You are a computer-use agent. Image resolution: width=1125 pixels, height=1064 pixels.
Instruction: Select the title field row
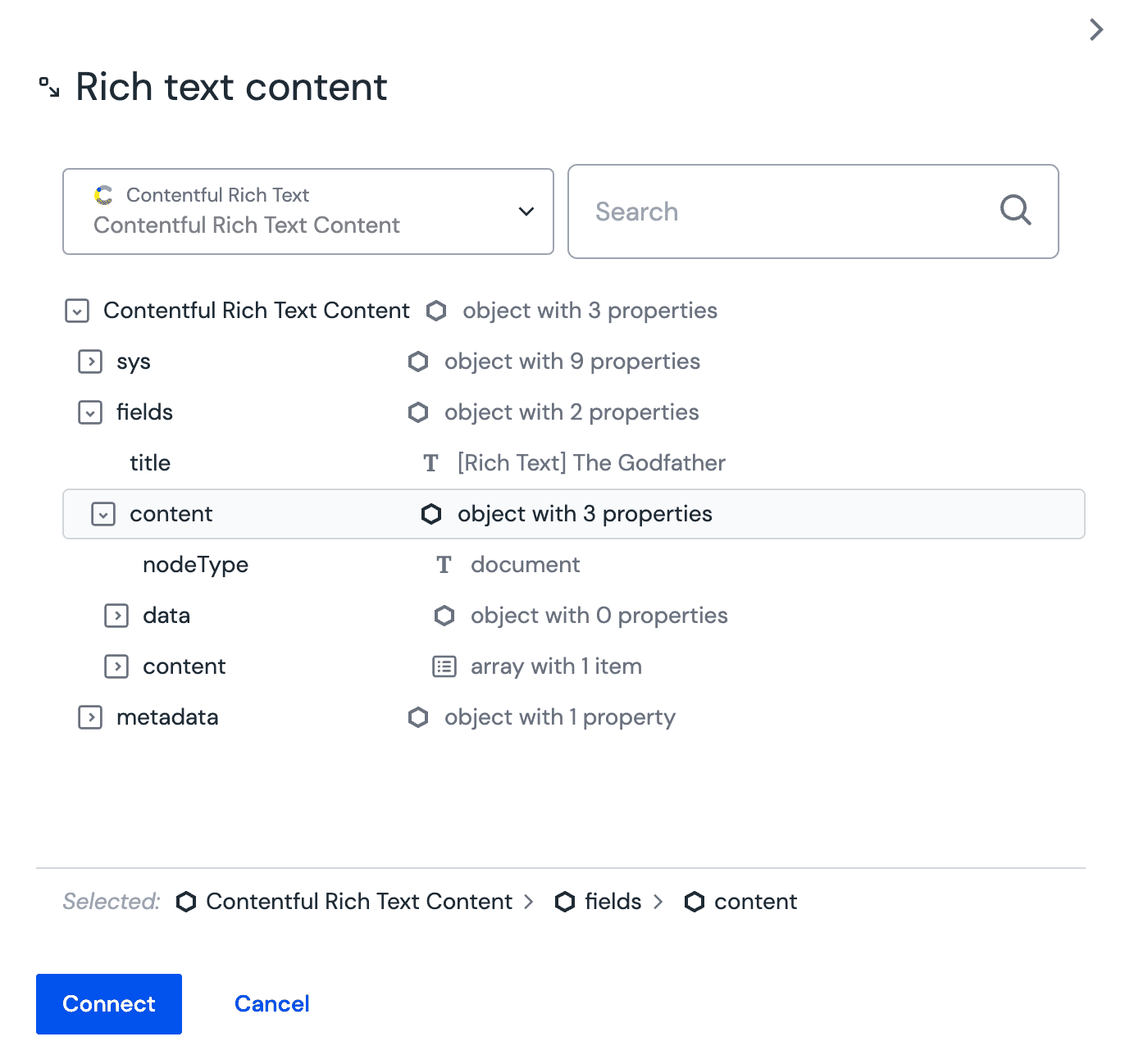pyautogui.click(x=574, y=463)
